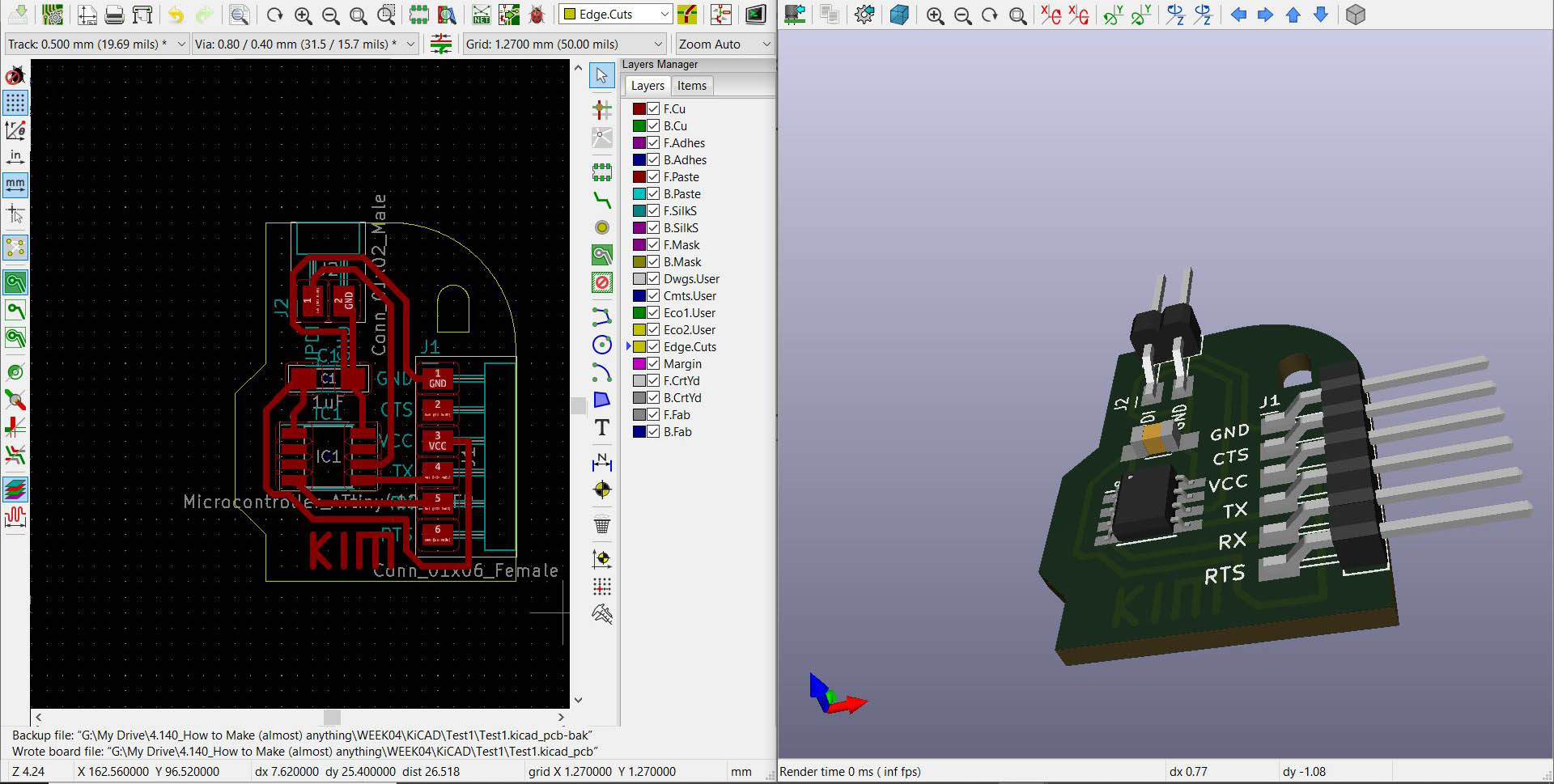
Task: Zoom to fit in 3D viewer
Action: [1017, 15]
